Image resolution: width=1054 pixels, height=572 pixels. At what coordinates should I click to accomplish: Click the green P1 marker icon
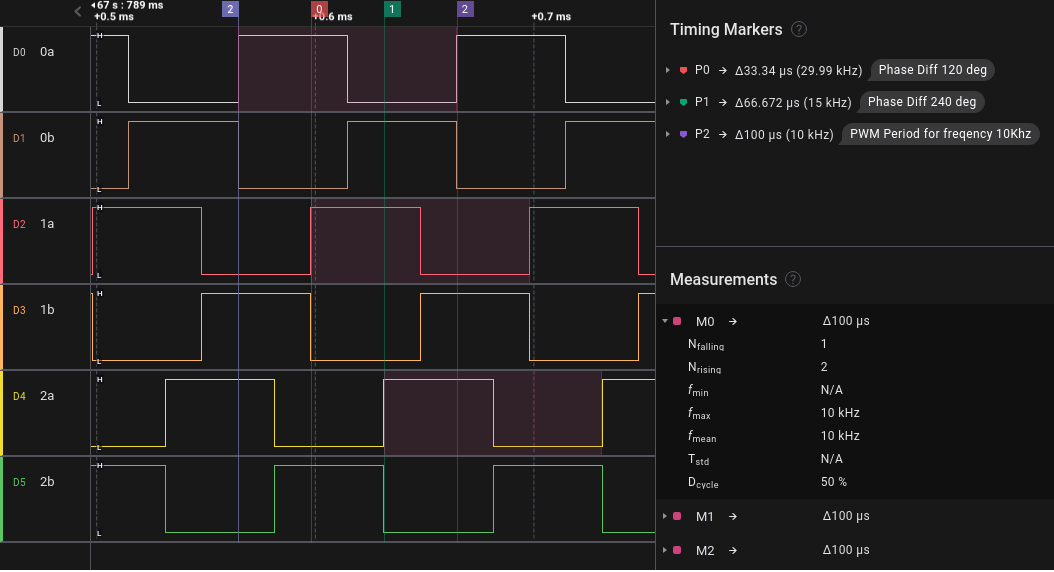pos(683,102)
